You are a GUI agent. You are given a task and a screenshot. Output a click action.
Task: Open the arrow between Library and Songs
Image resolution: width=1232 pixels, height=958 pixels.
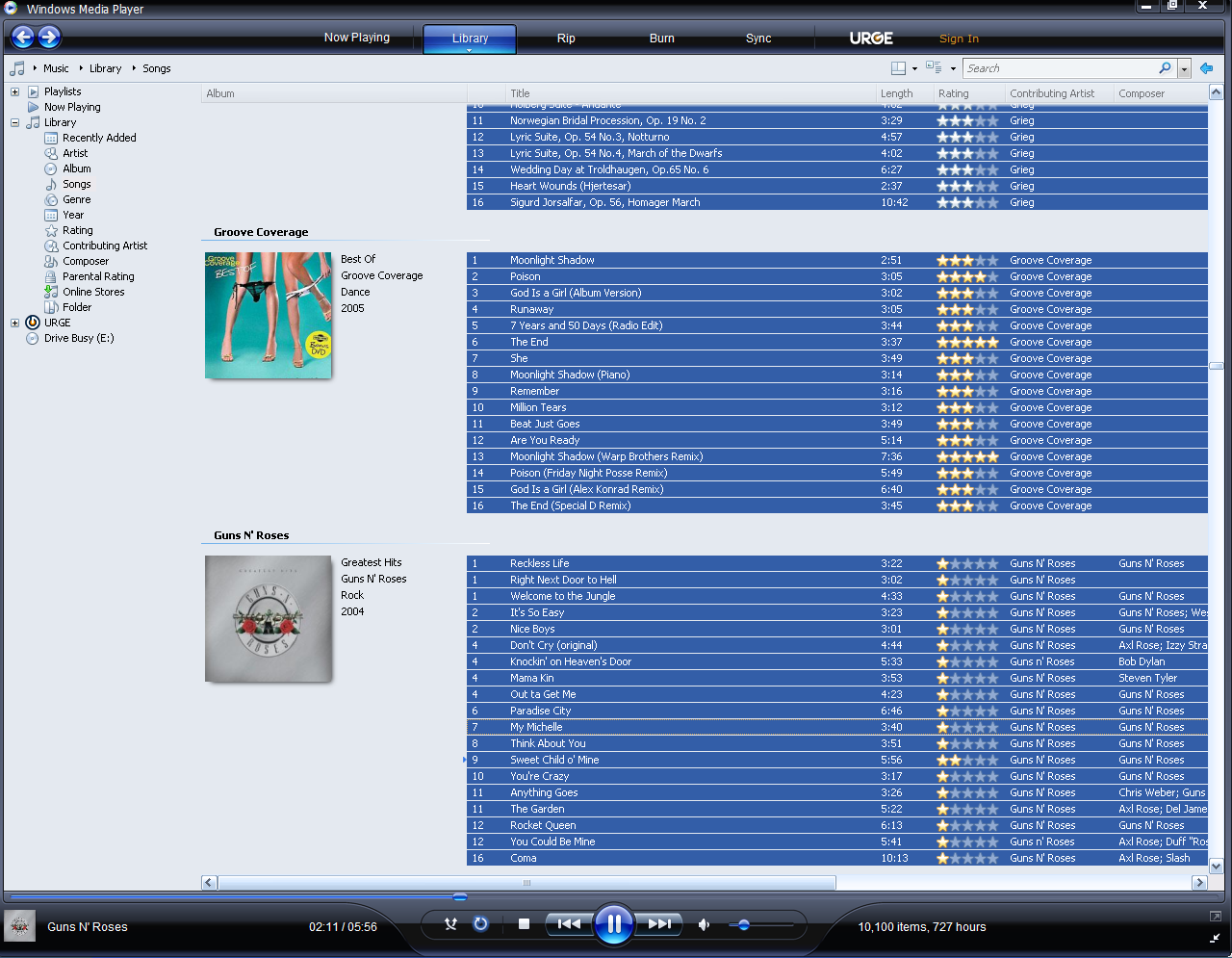click(134, 68)
